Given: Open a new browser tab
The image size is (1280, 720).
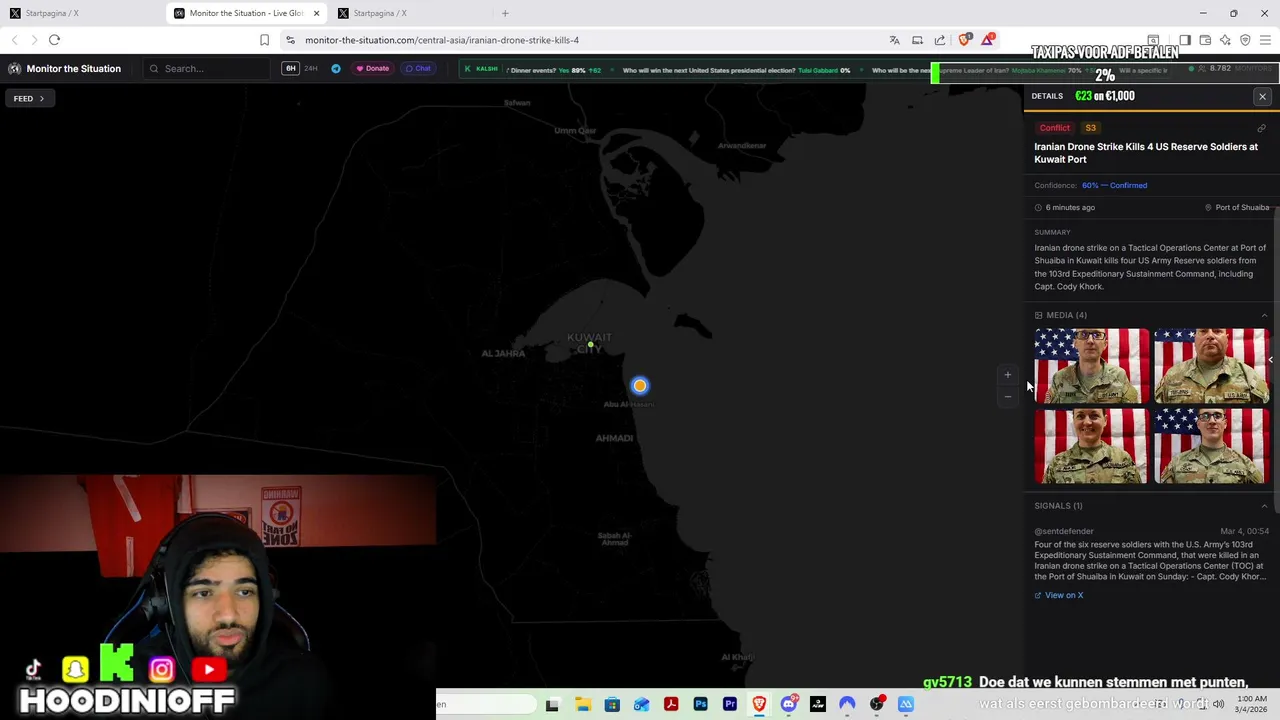Looking at the screenshot, I should click(x=505, y=13).
